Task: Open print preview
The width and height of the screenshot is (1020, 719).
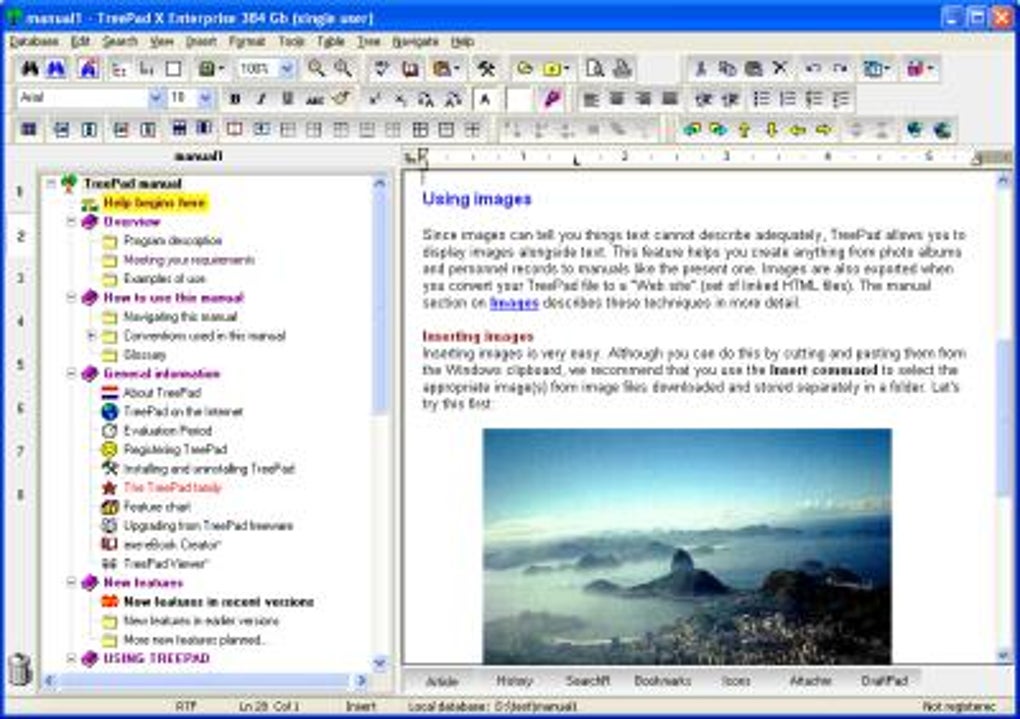Action: 595,68
